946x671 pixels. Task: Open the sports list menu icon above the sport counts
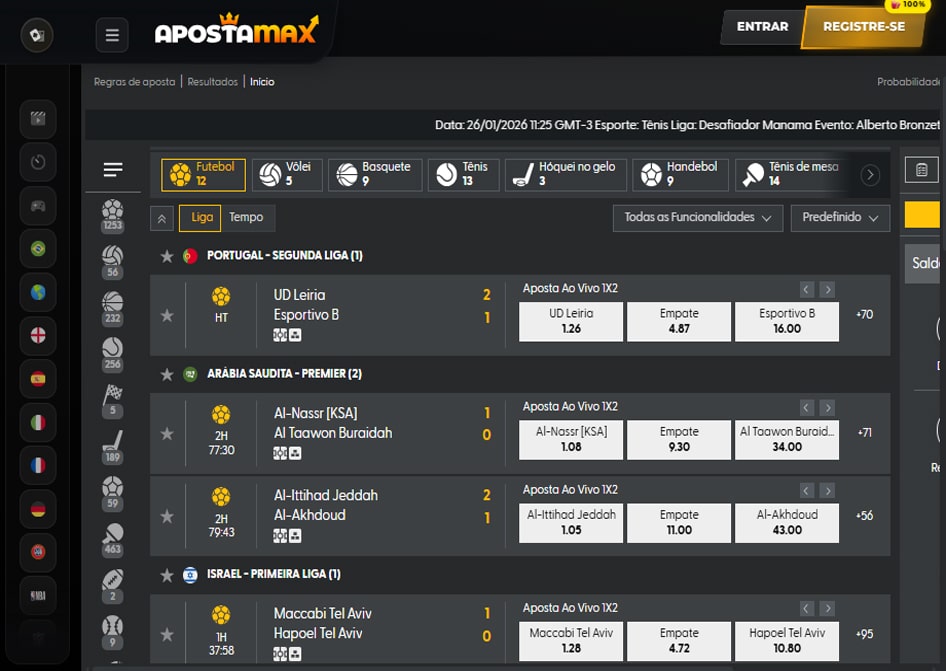coord(113,170)
